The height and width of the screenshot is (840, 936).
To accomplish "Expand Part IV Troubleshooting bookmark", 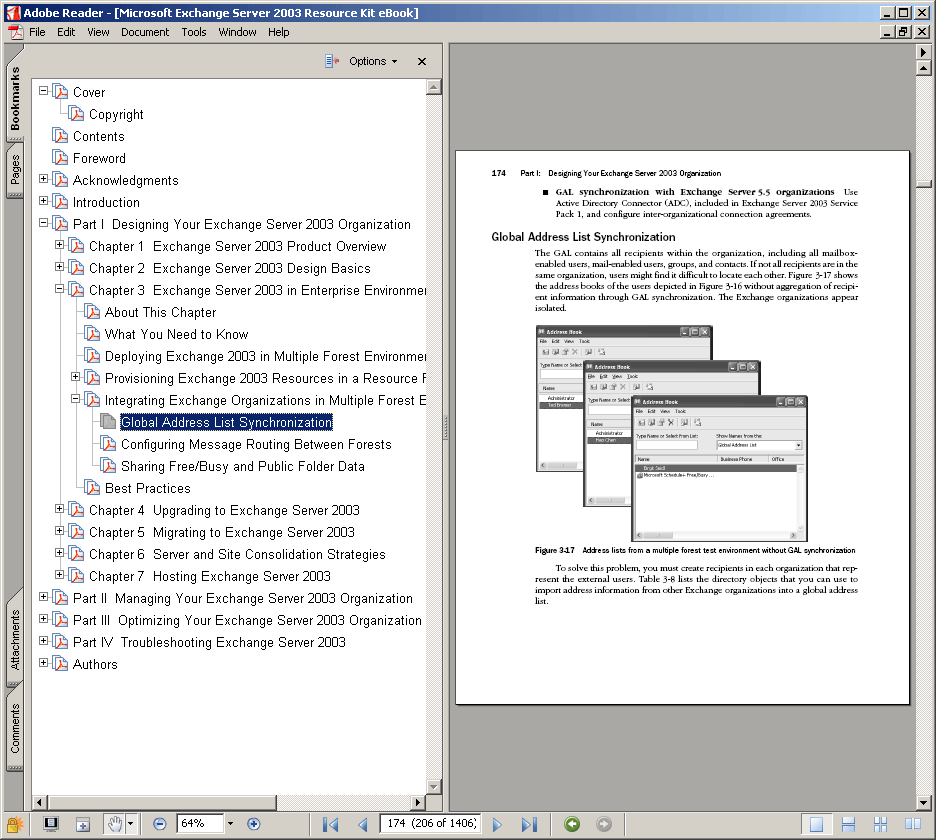I will point(44,641).
